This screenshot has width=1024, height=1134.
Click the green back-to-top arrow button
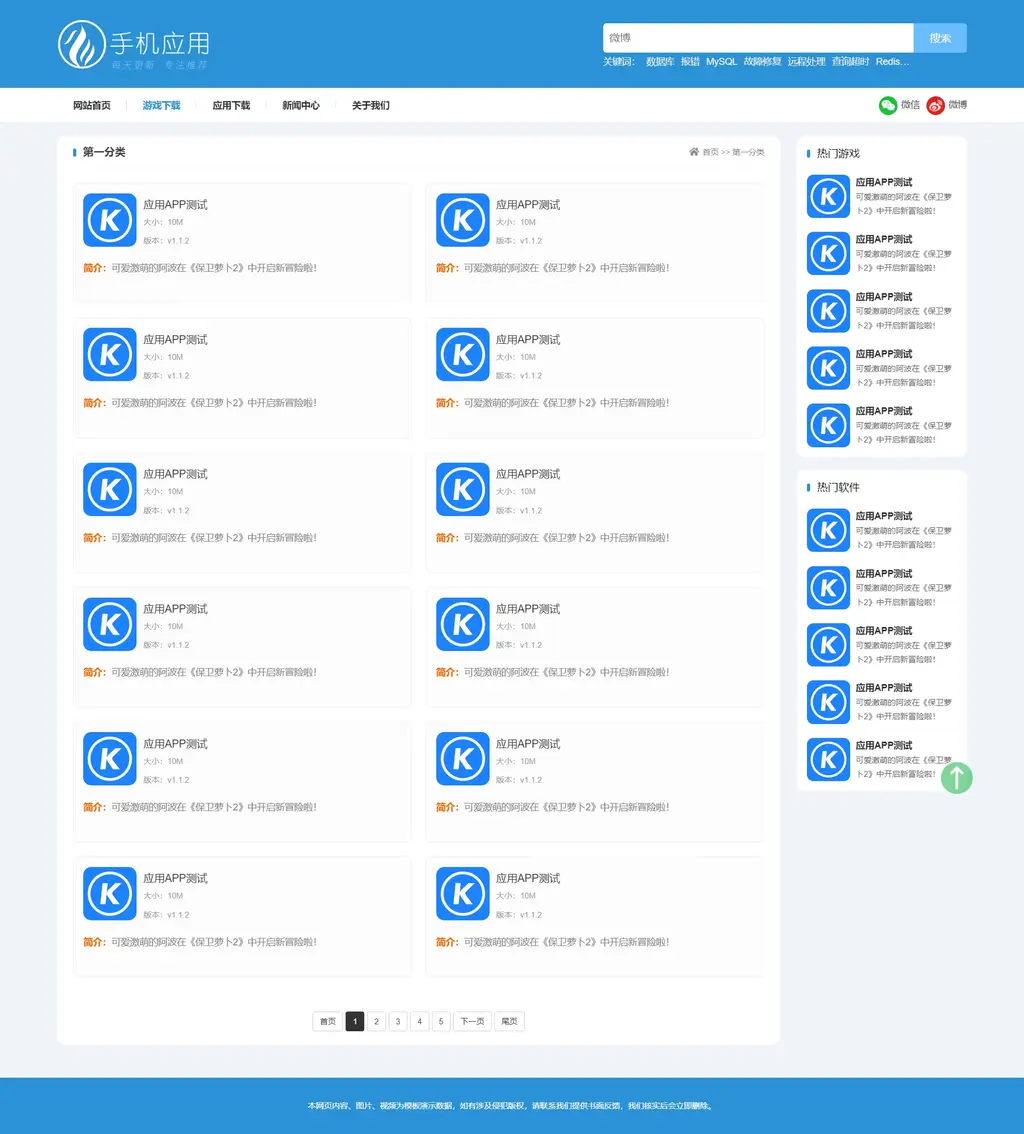[x=956, y=777]
